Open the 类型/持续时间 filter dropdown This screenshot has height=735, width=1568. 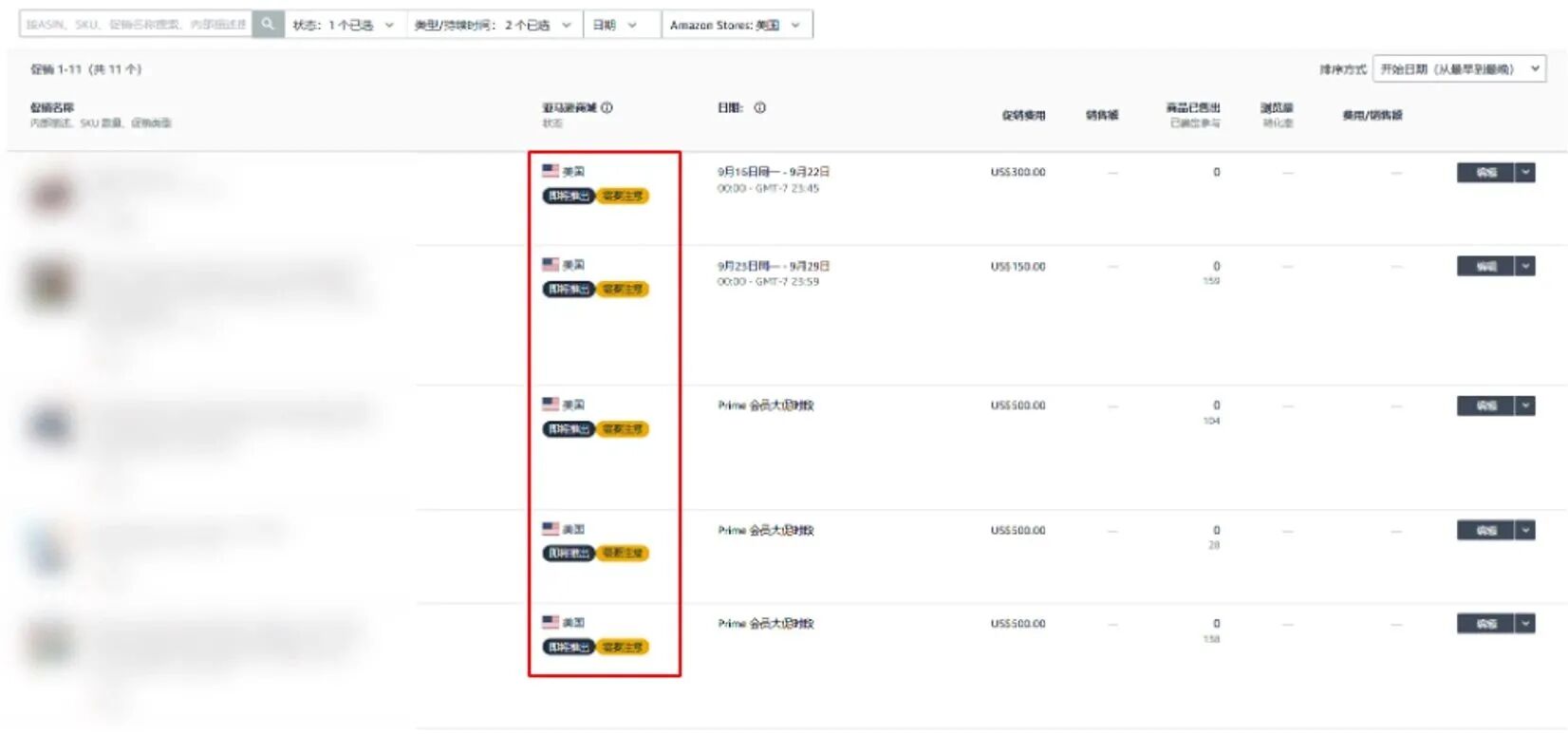tap(493, 25)
